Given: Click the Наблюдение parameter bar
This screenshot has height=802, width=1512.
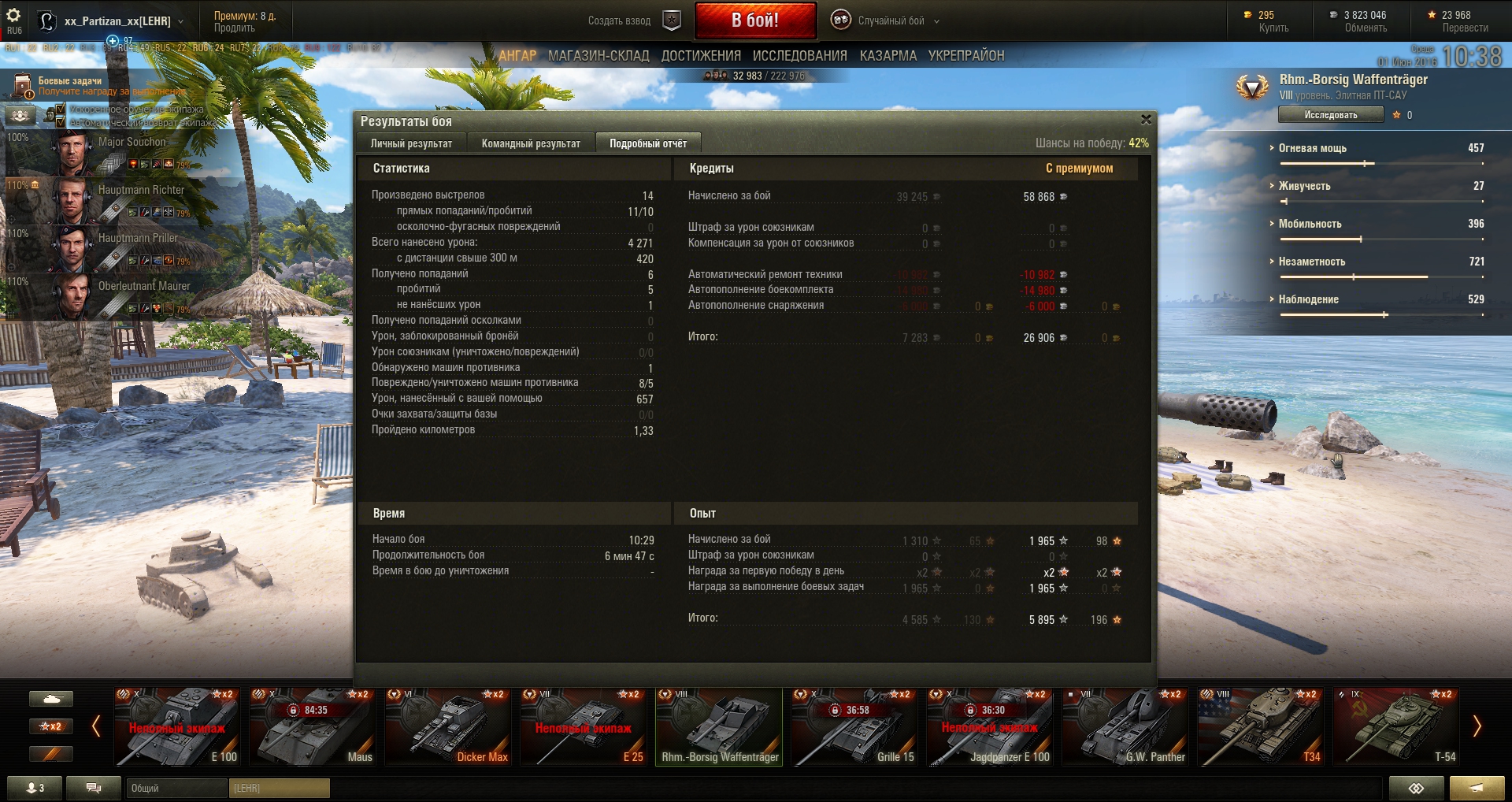Looking at the screenshot, I should (1382, 315).
